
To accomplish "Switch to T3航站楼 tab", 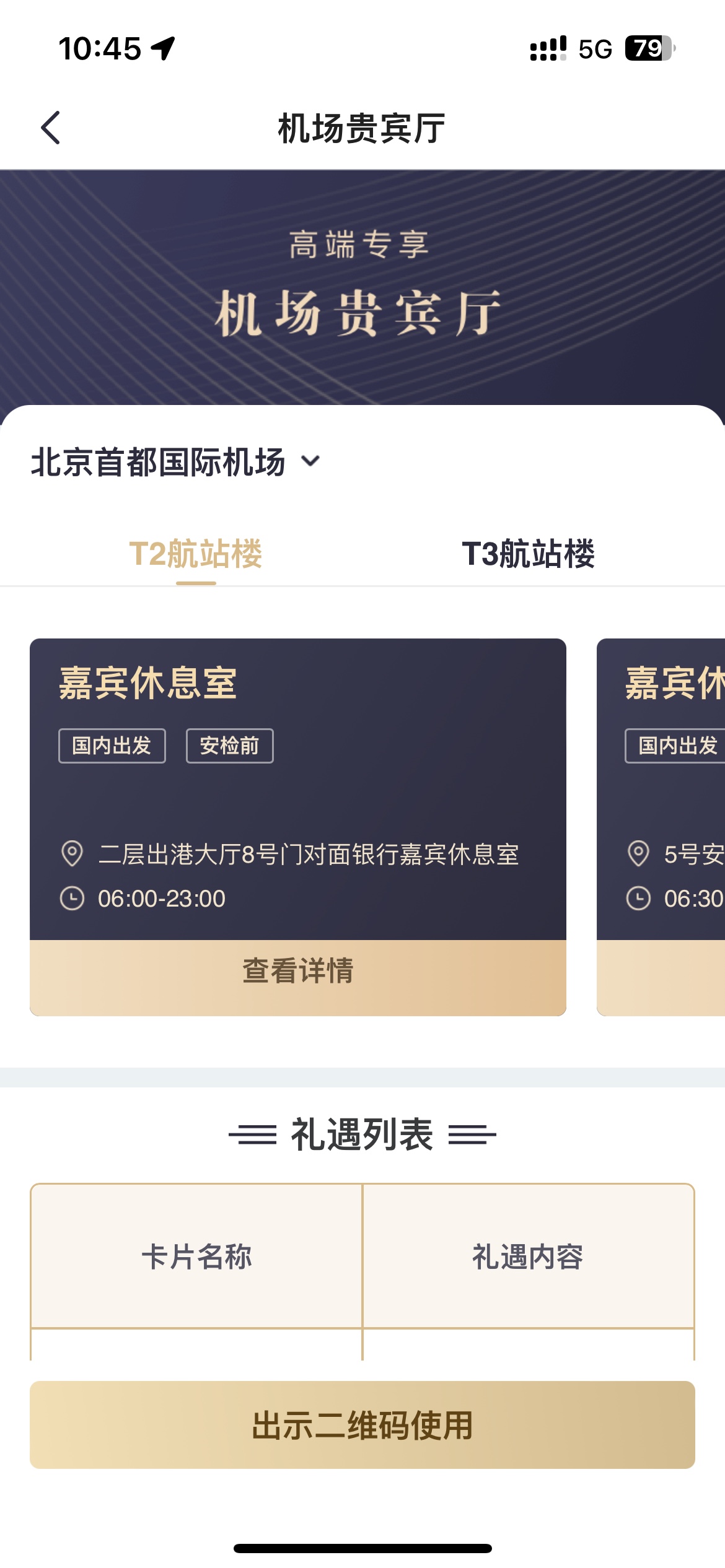I will click(x=528, y=554).
